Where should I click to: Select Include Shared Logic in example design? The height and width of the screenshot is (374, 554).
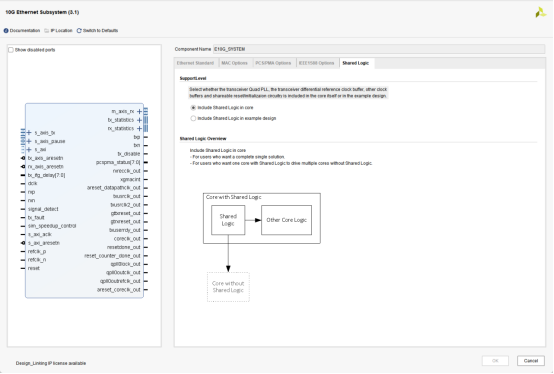[193, 118]
